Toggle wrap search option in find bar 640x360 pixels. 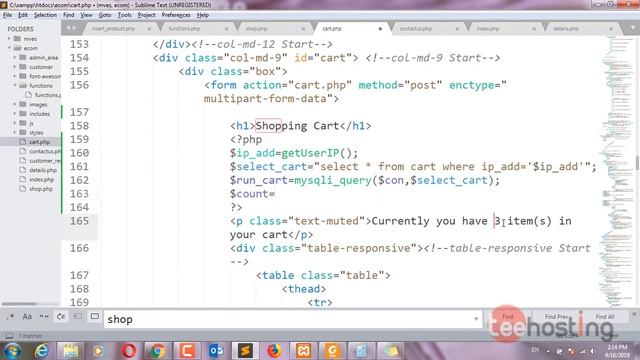[61, 317]
